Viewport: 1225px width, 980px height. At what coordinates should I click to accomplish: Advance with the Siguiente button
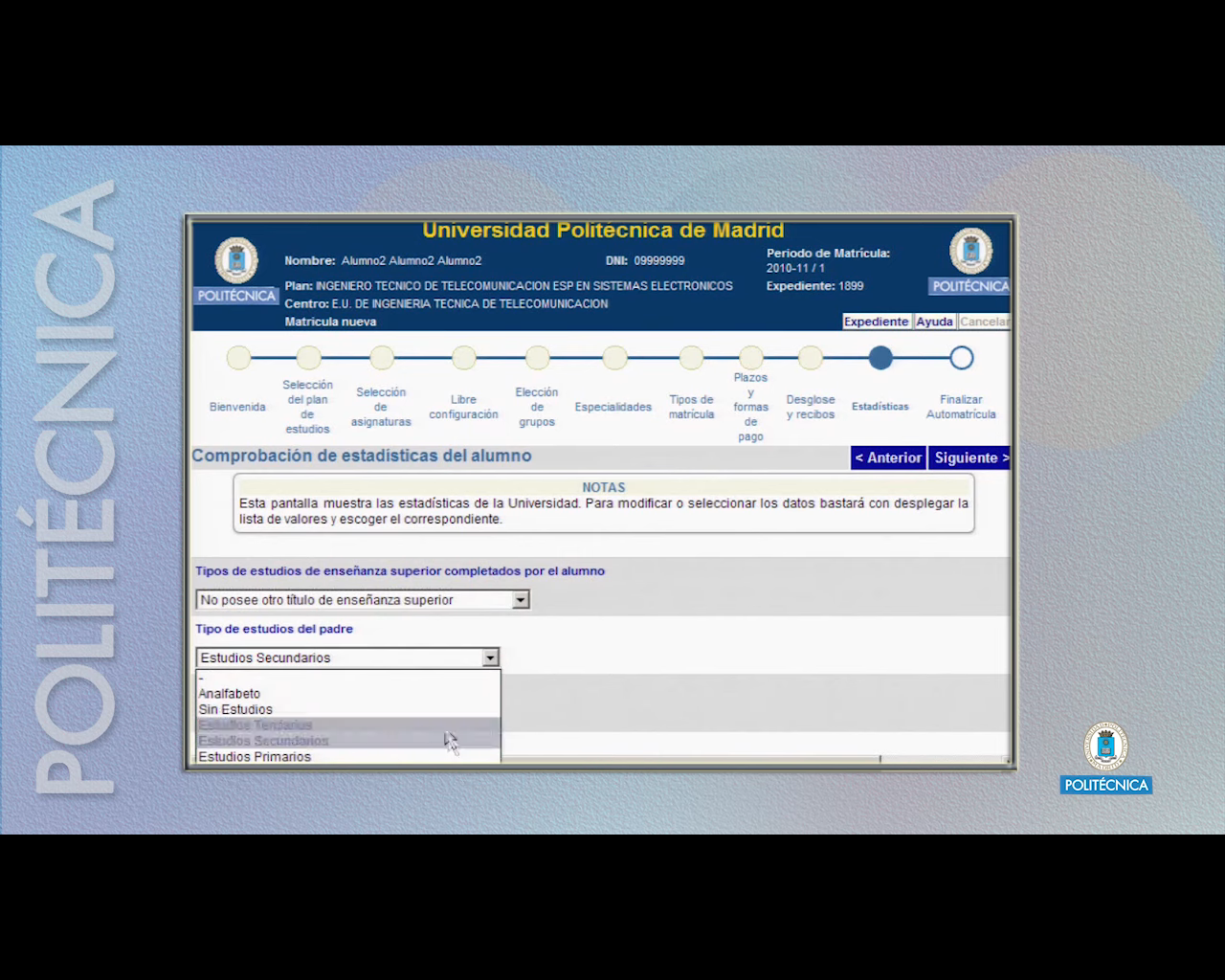[x=970, y=457]
